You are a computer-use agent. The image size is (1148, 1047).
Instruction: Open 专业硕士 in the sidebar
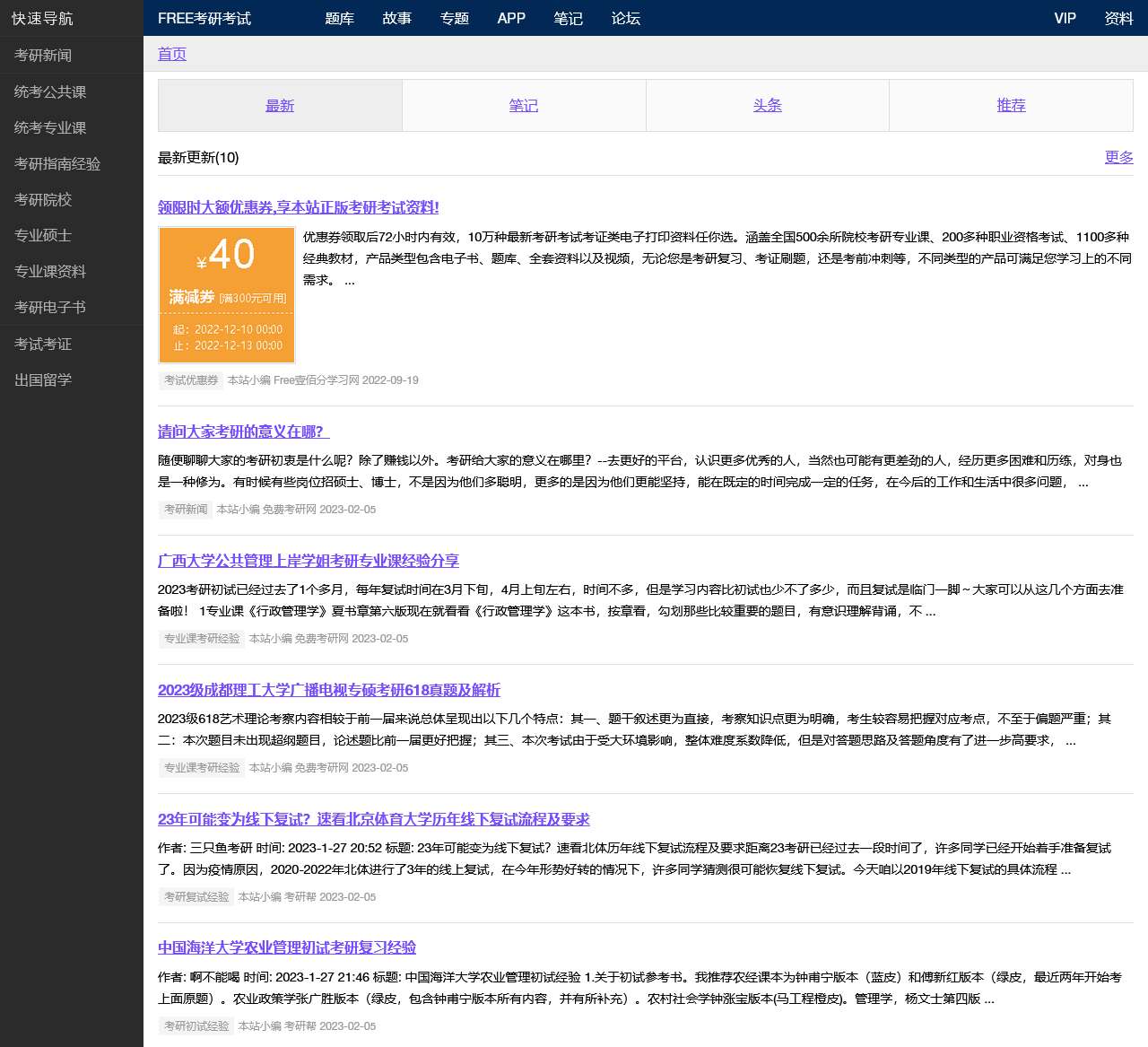[72, 235]
